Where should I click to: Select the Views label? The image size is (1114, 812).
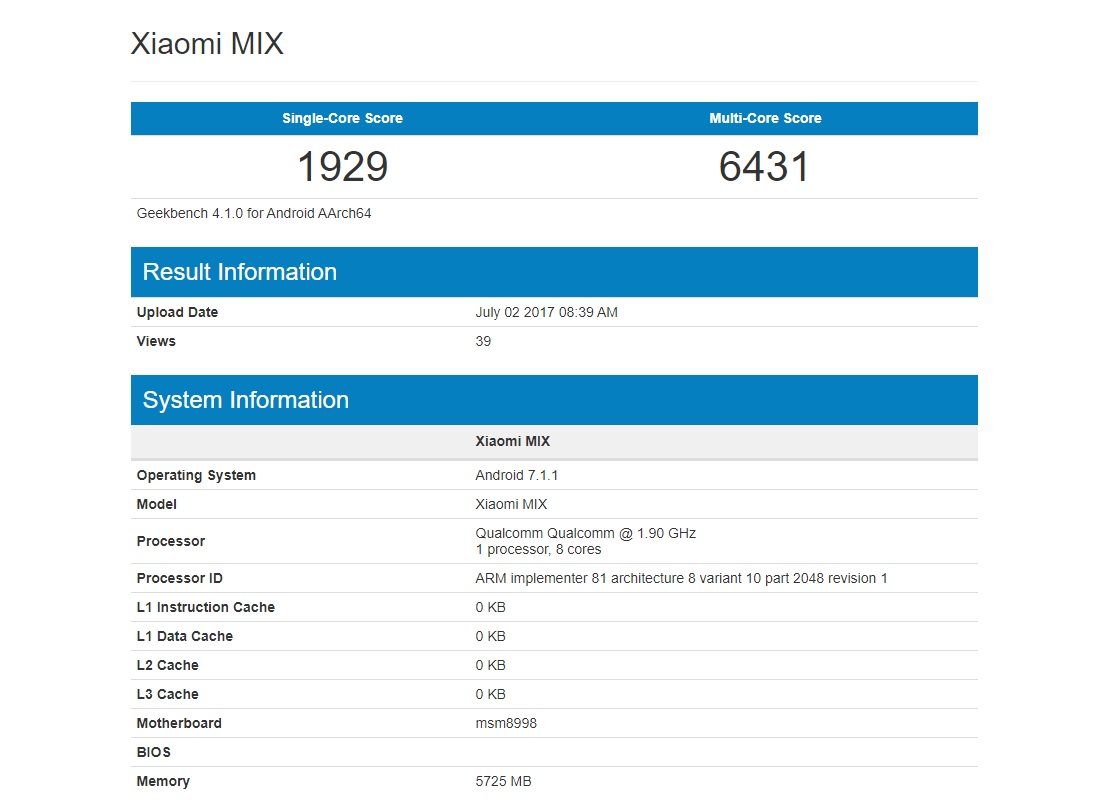[156, 342]
